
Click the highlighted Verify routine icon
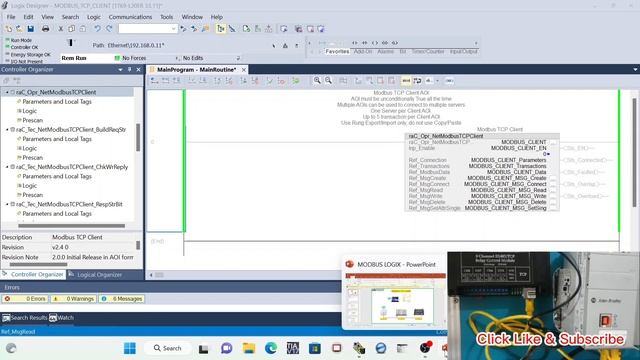coord(221,29)
